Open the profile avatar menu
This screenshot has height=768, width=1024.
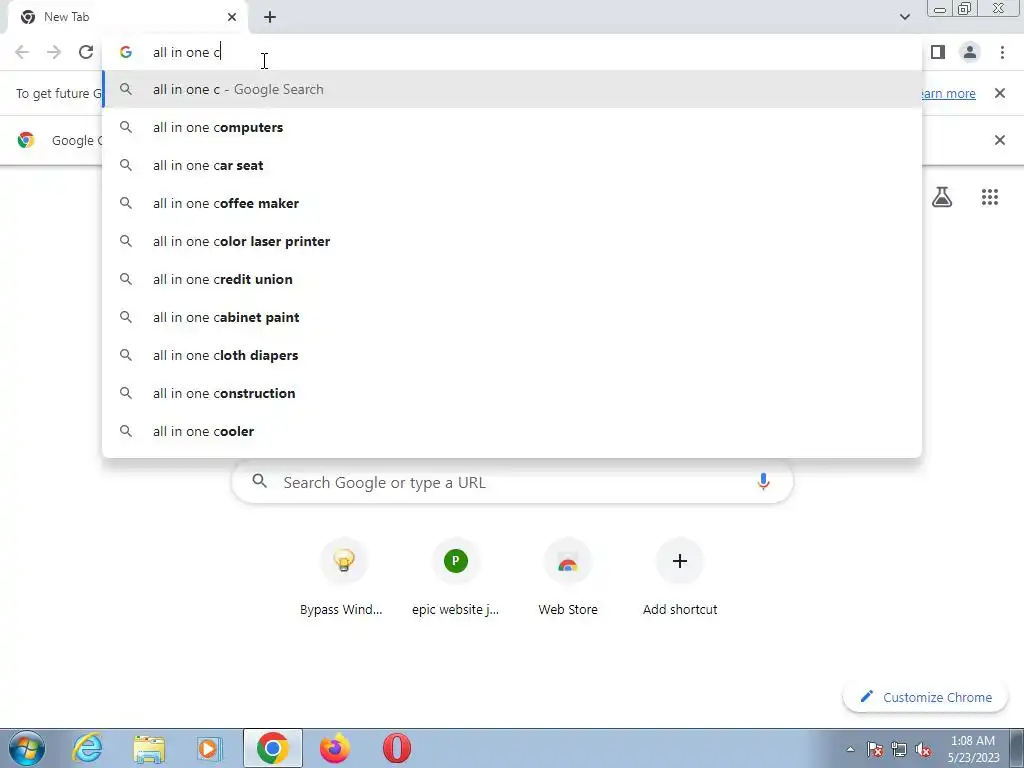pyautogui.click(x=970, y=52)
